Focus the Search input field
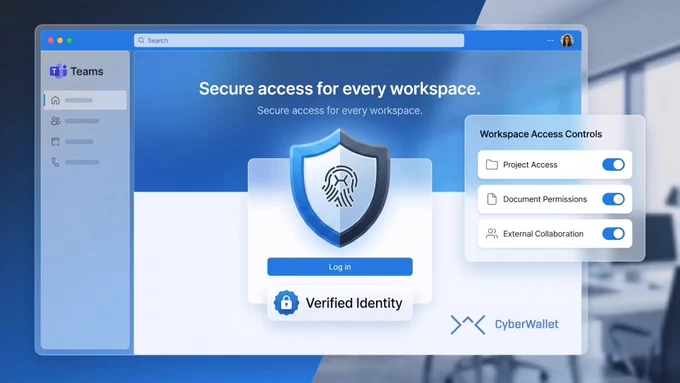This screenshot has height=383, width=680. pyautogui.click(x=299, y=40)
